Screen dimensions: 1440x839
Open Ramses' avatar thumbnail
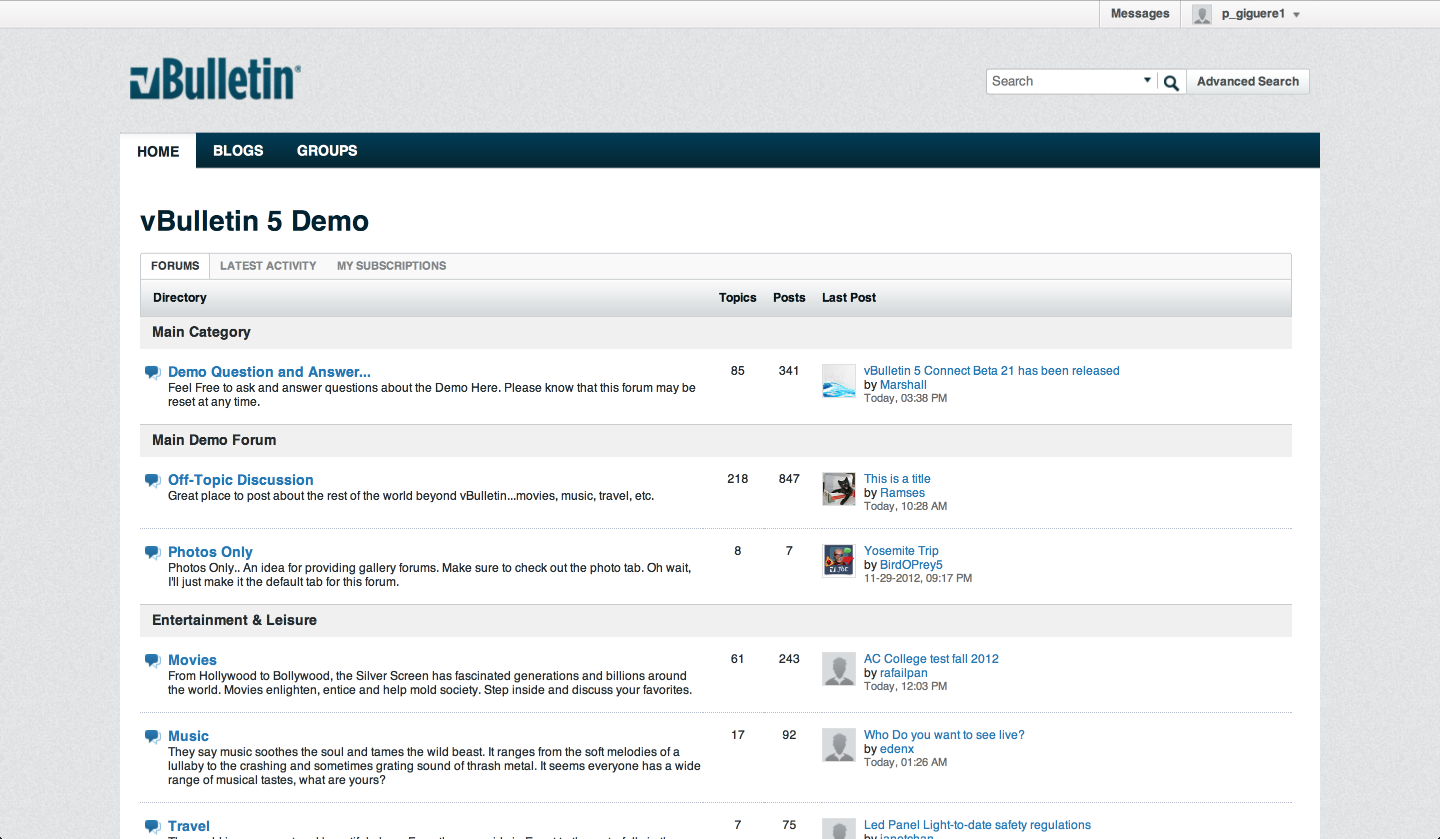click(x=839, y=489)
